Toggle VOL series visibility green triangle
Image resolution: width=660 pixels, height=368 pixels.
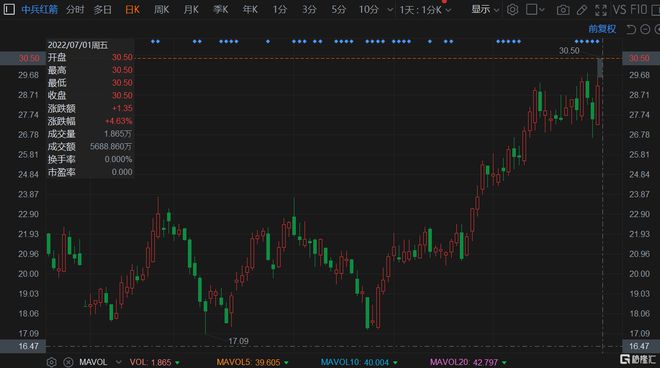pos(178,363)
